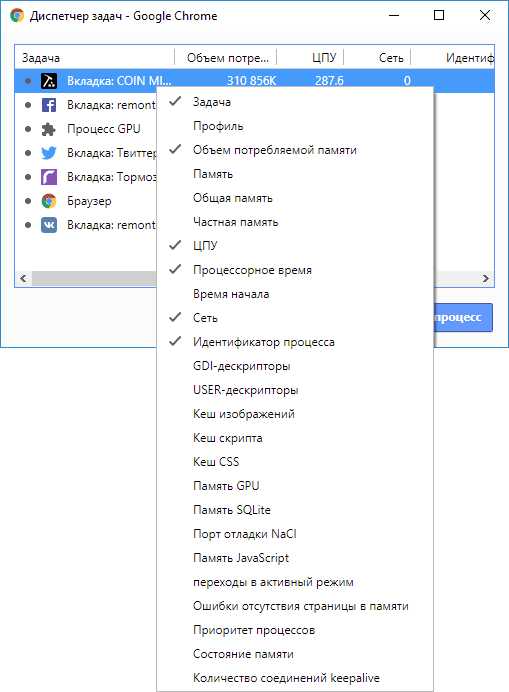Click the end process button
Viewport: 509px width, 692px height.
pos(463,318)
